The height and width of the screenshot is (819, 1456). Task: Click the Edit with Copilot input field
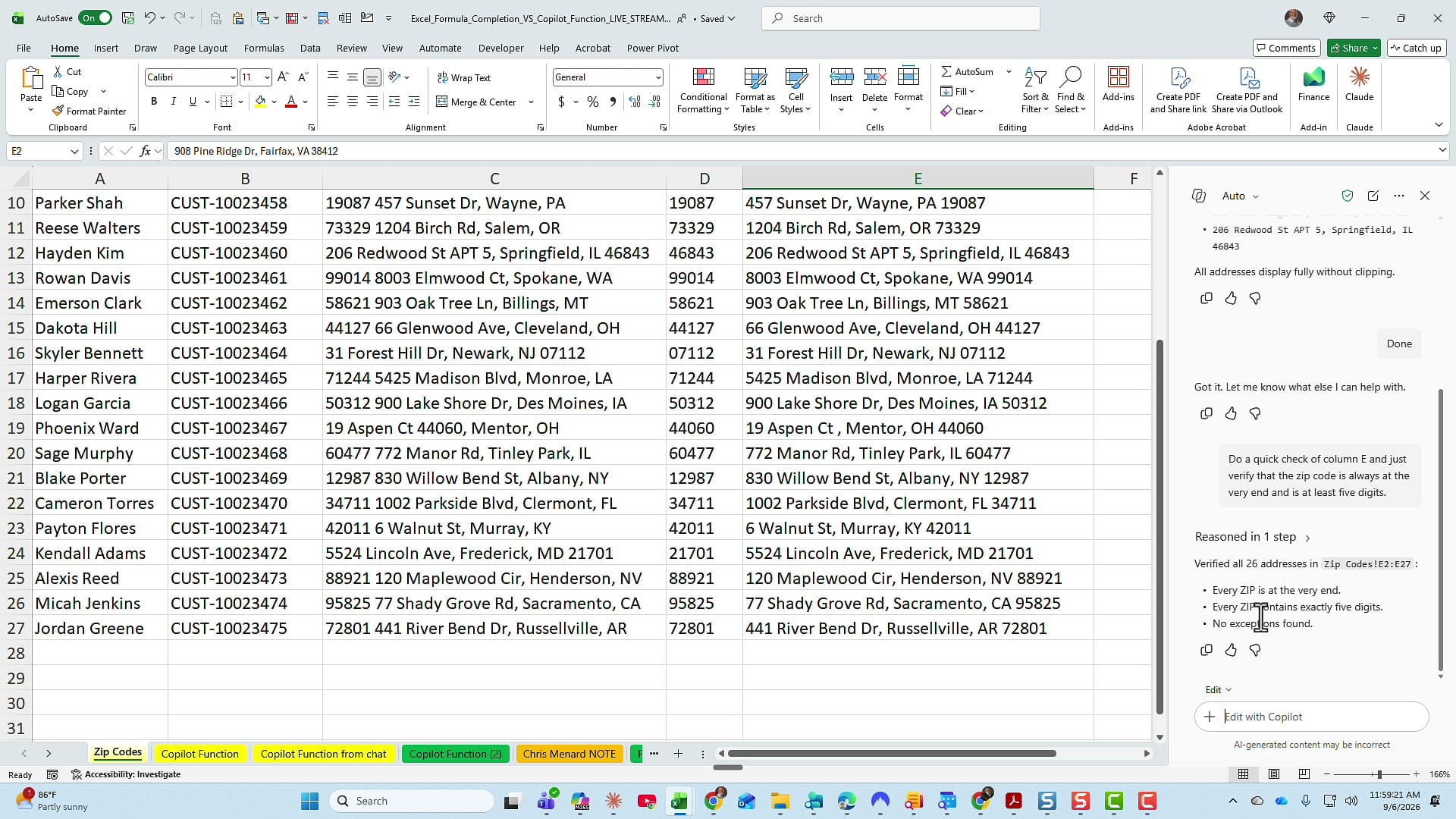[x=1312, y=717]
